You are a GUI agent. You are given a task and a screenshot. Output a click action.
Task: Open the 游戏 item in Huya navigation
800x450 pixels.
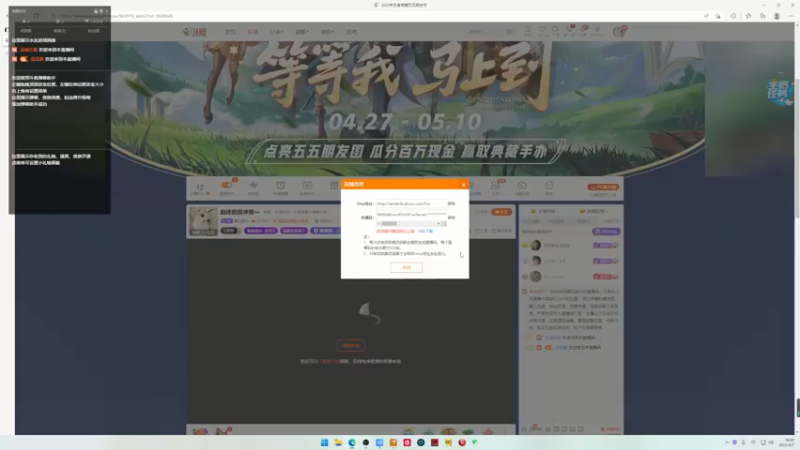(352, 32)
